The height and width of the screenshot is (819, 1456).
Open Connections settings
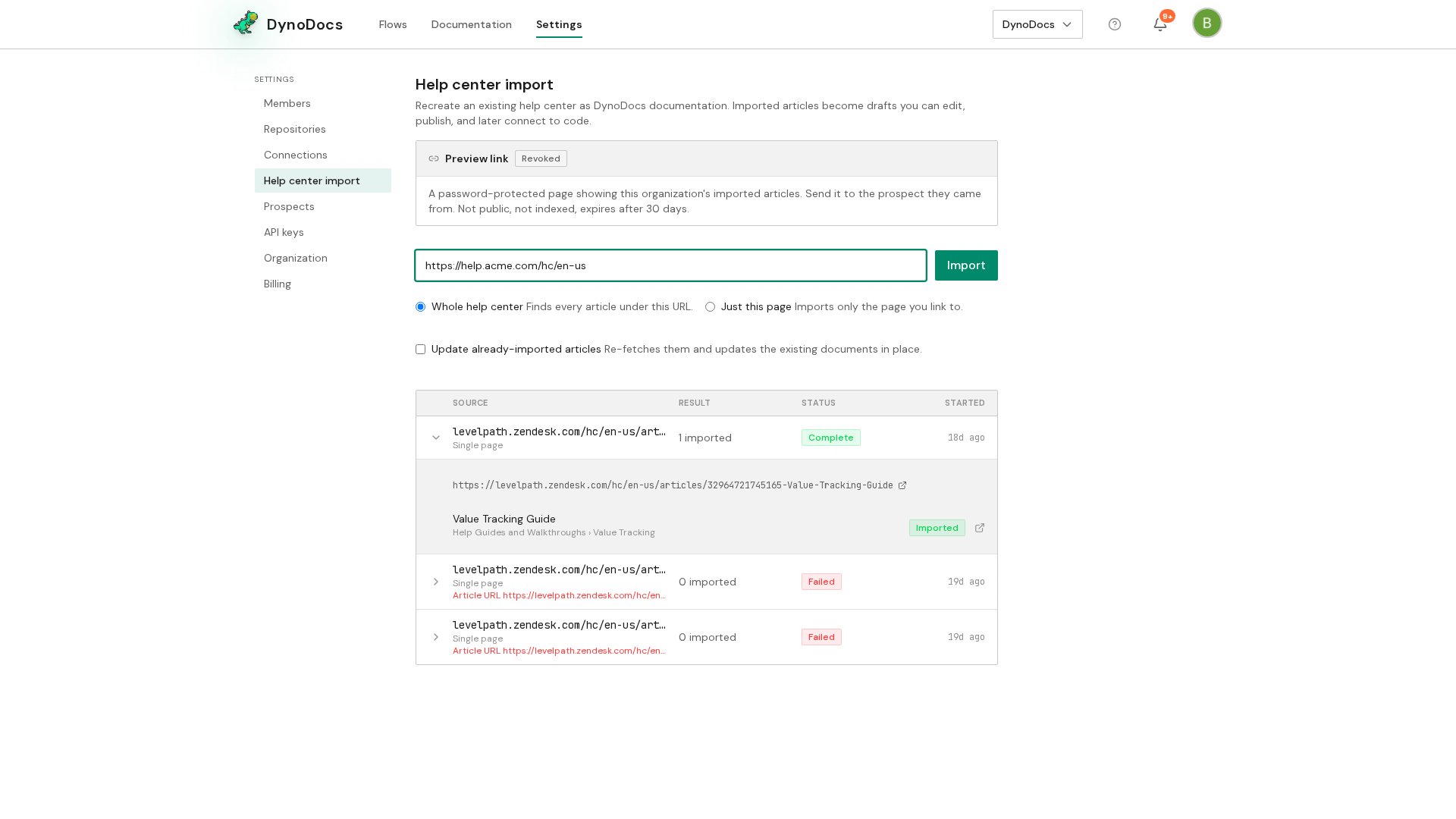(x=323, y=155)
